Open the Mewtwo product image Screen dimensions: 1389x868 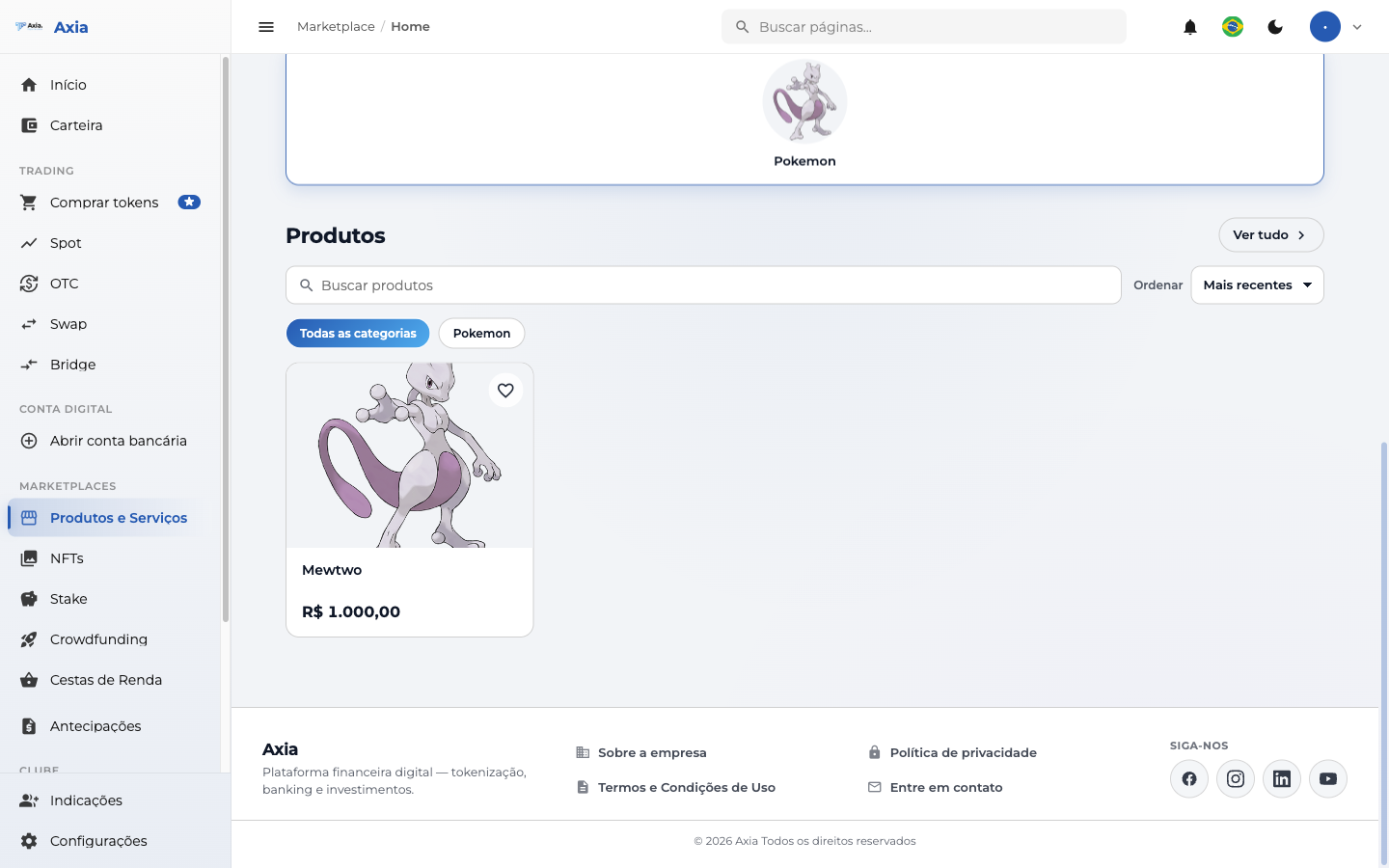click(x=410, y=455)
